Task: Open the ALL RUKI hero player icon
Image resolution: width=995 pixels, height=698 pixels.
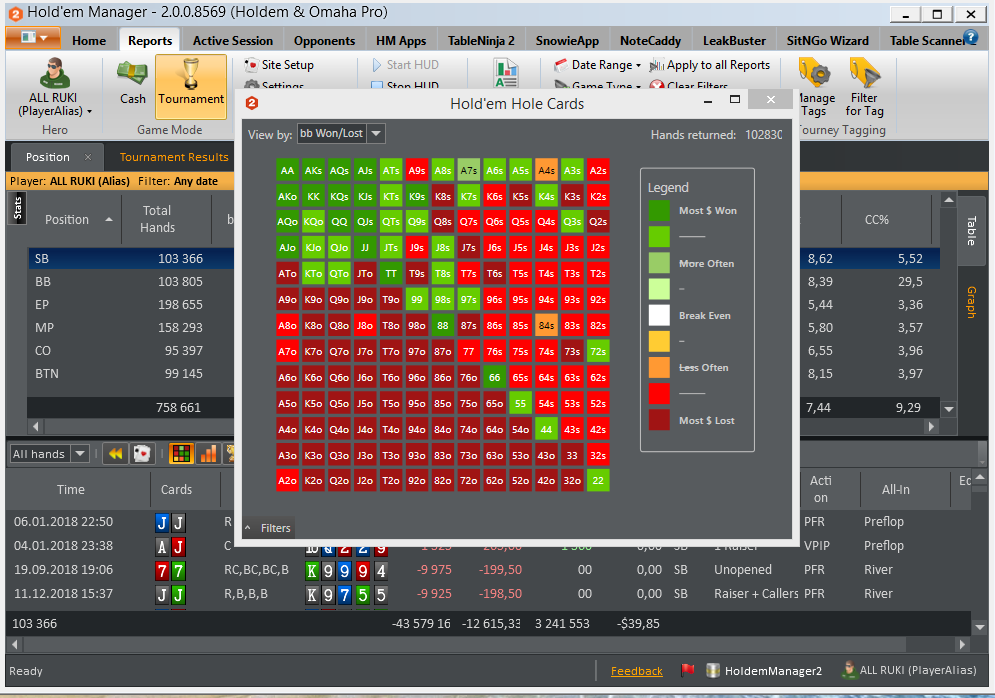Action: [x=55, y=72]
